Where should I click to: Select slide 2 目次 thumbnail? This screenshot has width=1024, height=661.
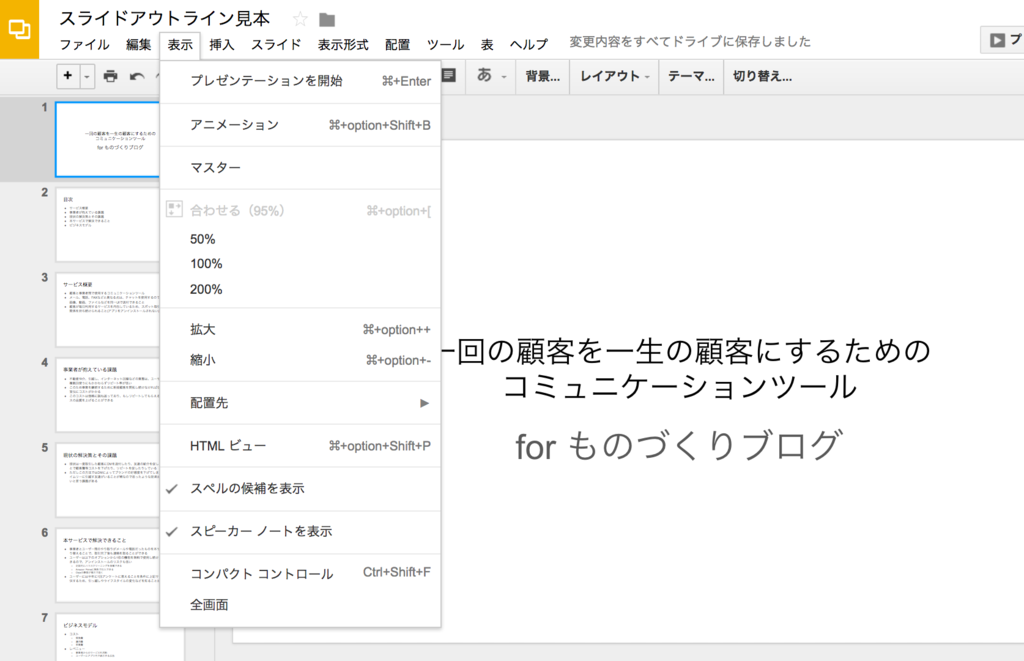(108, 224)
